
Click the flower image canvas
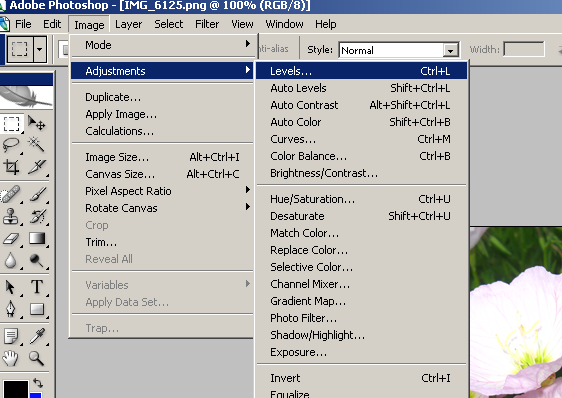(516, 312)
